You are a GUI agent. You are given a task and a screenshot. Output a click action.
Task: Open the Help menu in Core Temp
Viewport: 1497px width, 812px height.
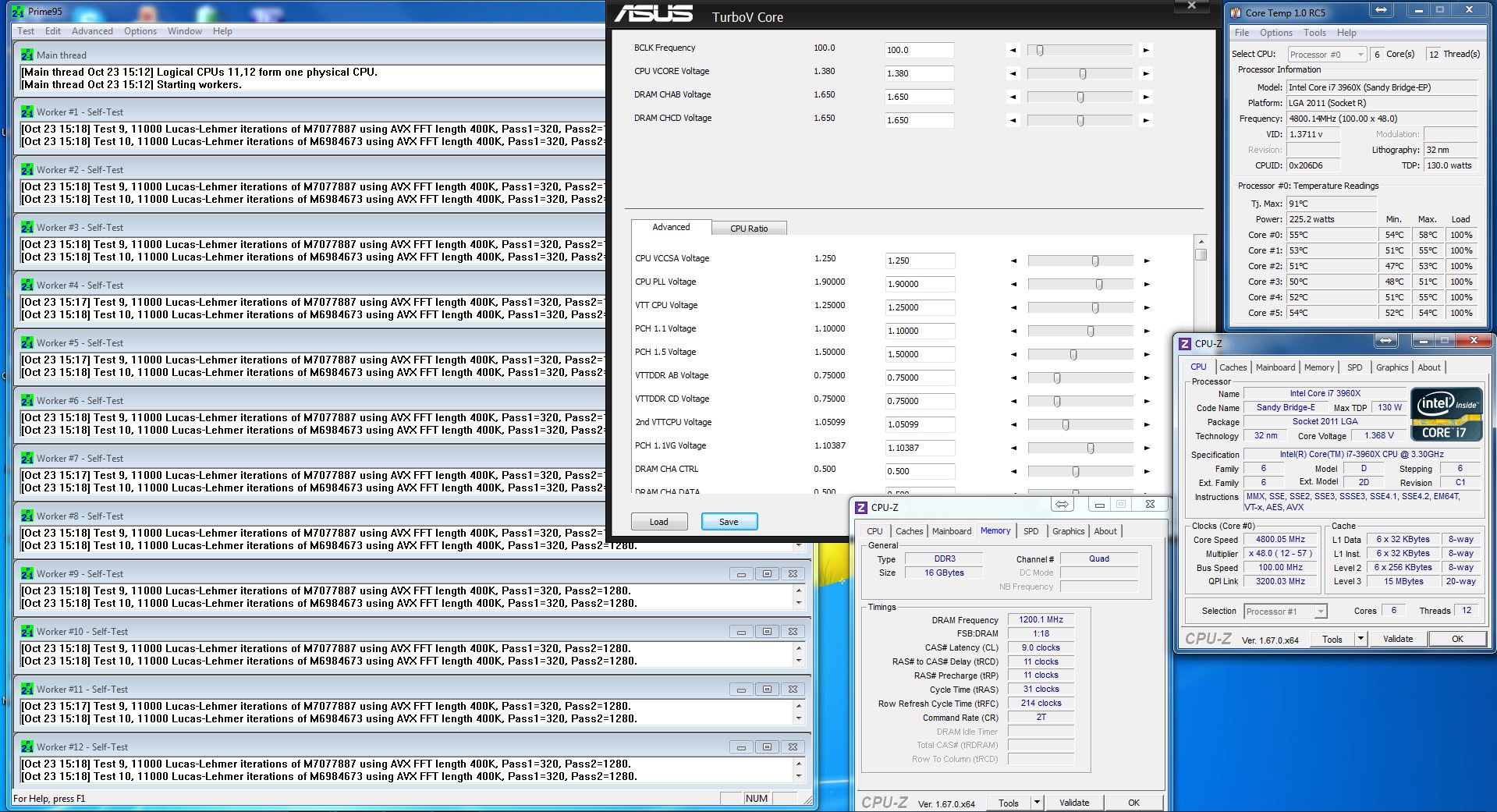point(1346,33)
